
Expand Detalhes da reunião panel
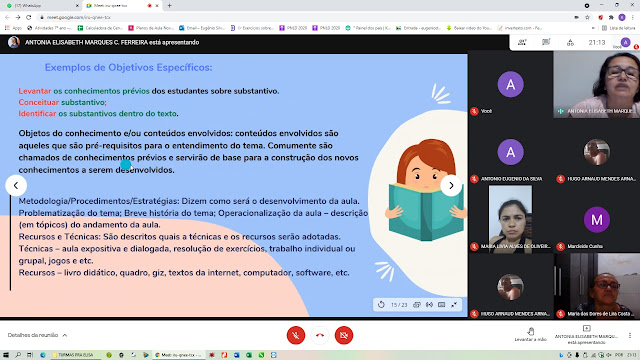point(37,335)
